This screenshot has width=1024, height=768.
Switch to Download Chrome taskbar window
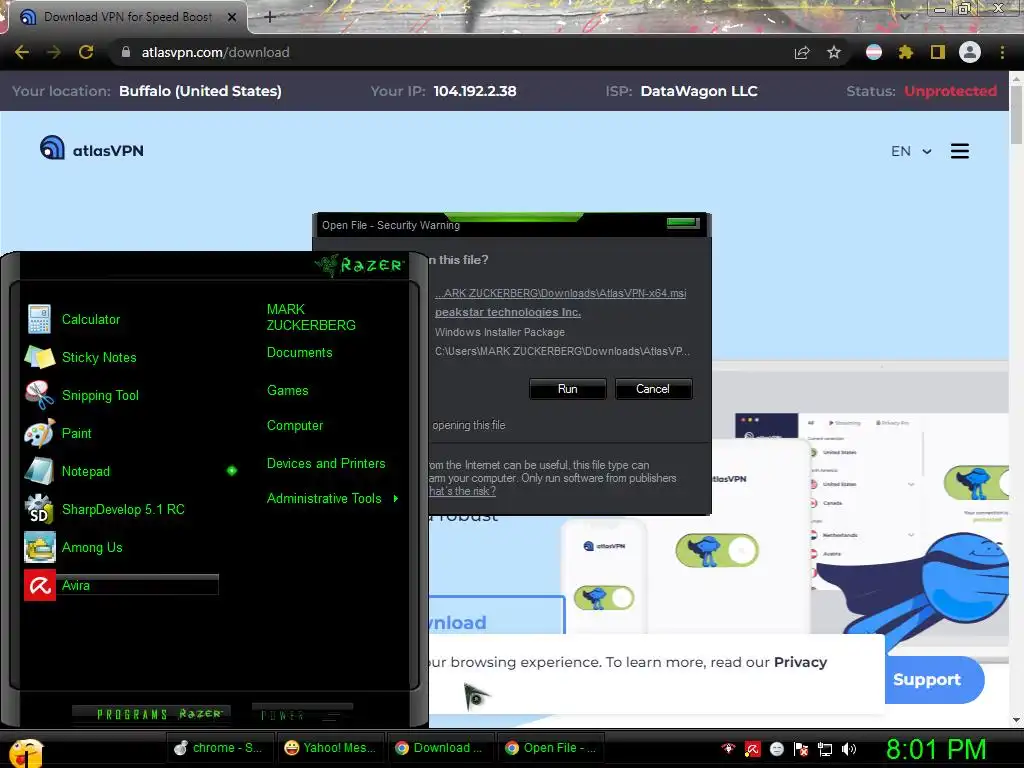[x=440, y=748]
